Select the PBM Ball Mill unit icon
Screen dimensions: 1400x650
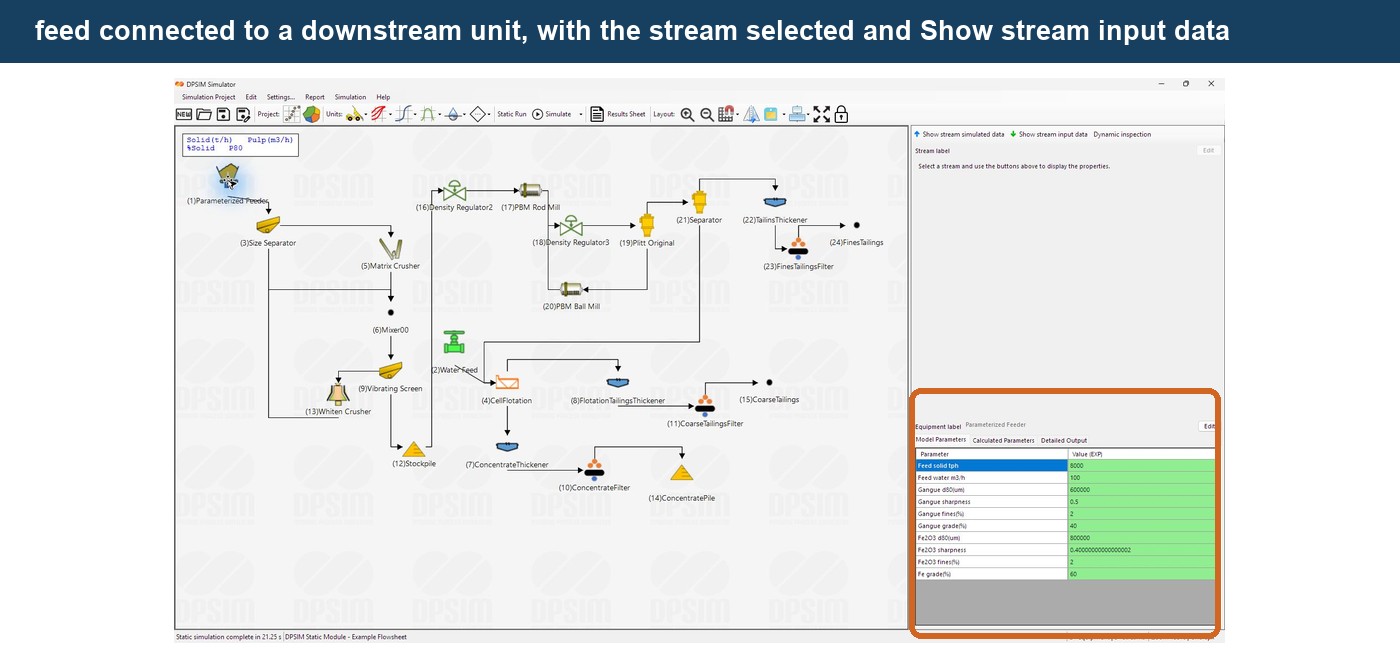571,289
